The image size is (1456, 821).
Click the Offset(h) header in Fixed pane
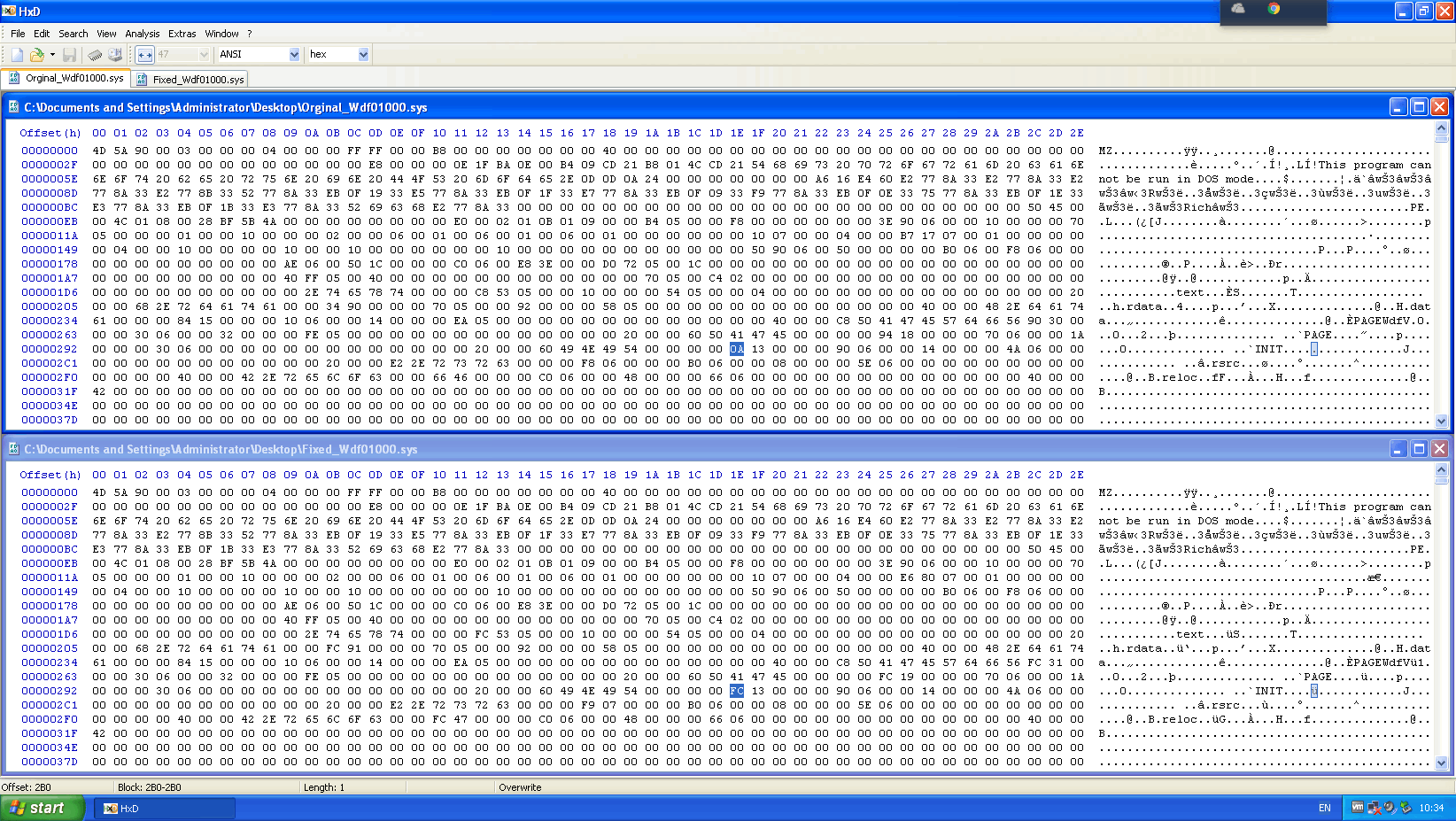pyautogui.click(x=50, y=475)
